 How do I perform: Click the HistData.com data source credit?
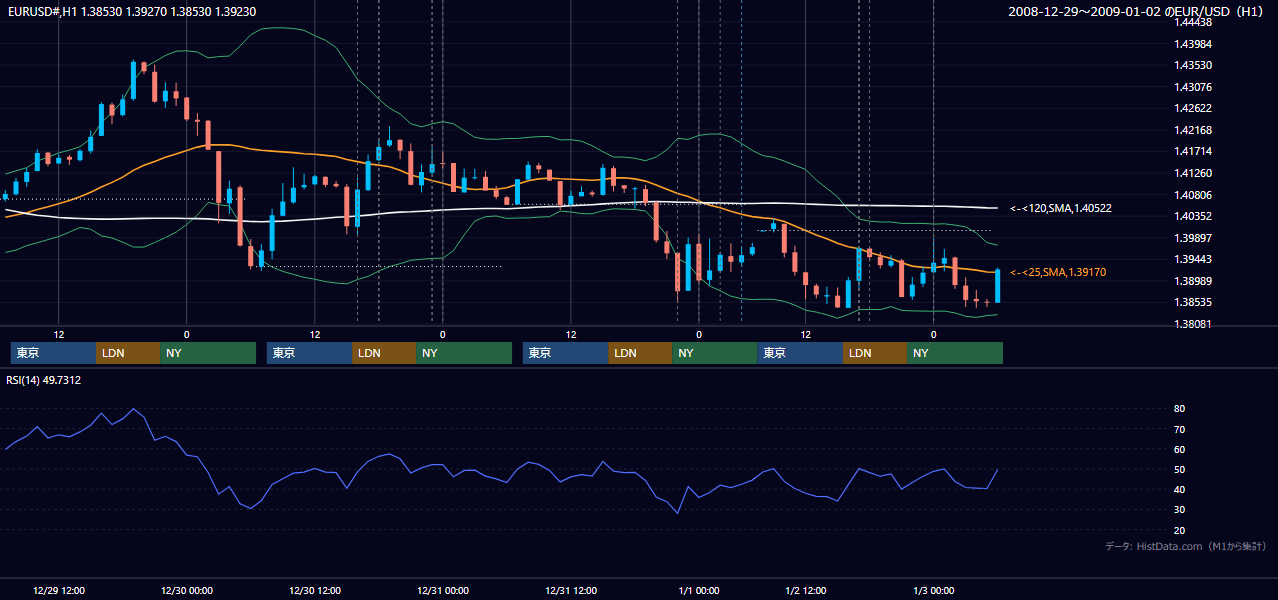pyautogui.click(x=1186, y=546)
